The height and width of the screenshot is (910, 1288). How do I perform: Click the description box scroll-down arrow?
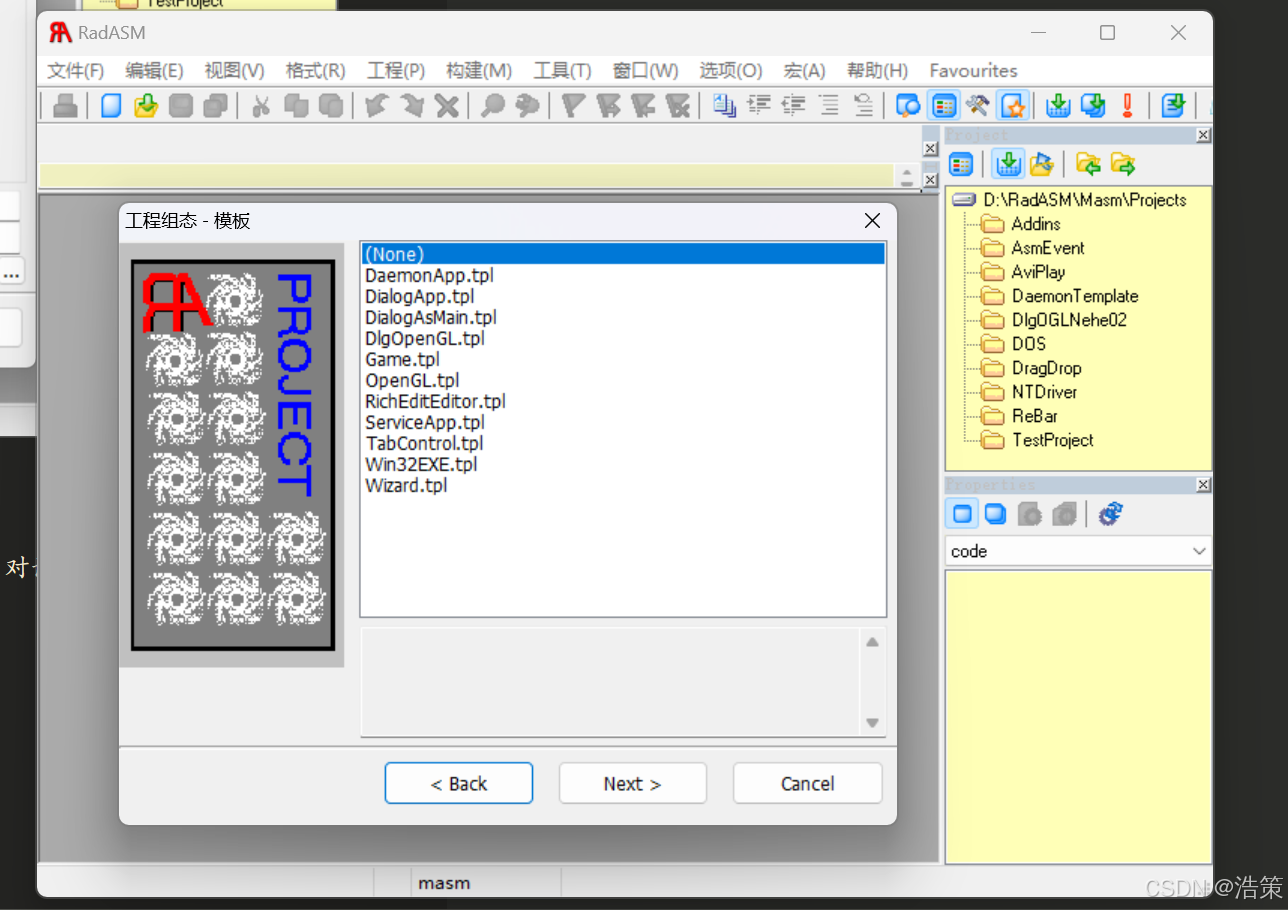(872, 723)
